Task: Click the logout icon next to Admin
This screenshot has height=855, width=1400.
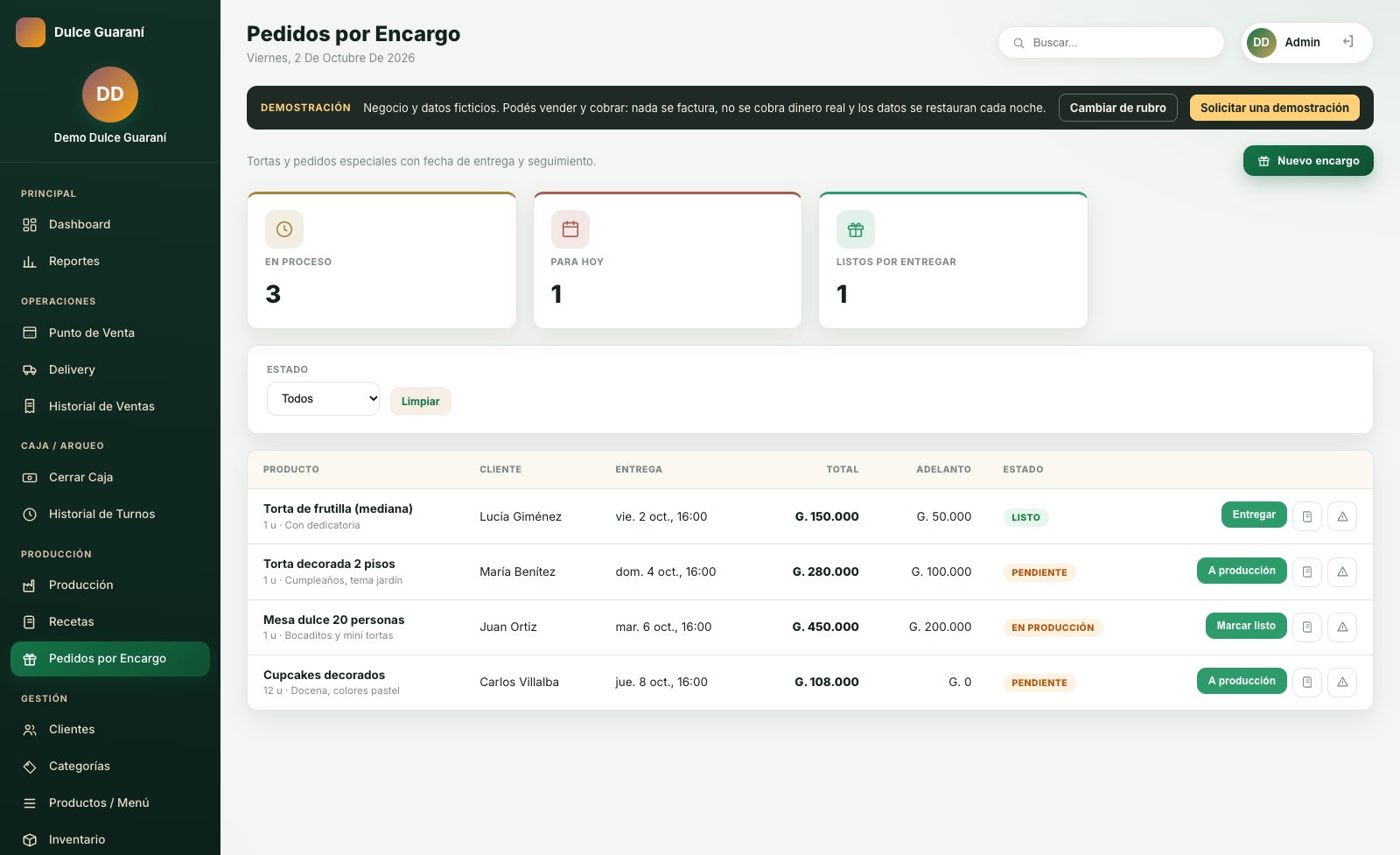Action: pos(1347,42)
